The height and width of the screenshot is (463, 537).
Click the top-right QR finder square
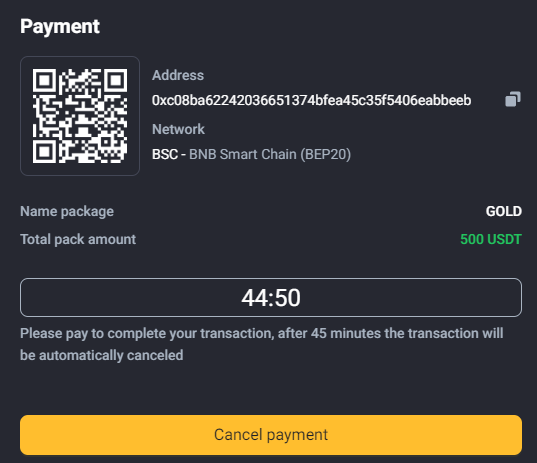[x=115, y=80]
